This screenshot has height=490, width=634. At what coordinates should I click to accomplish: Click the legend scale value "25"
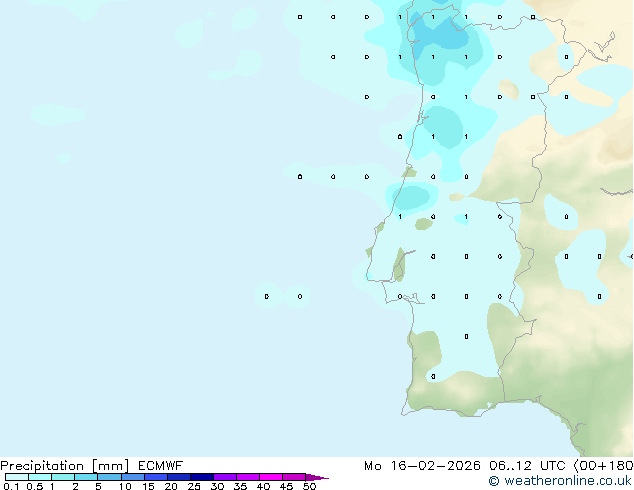194,486
